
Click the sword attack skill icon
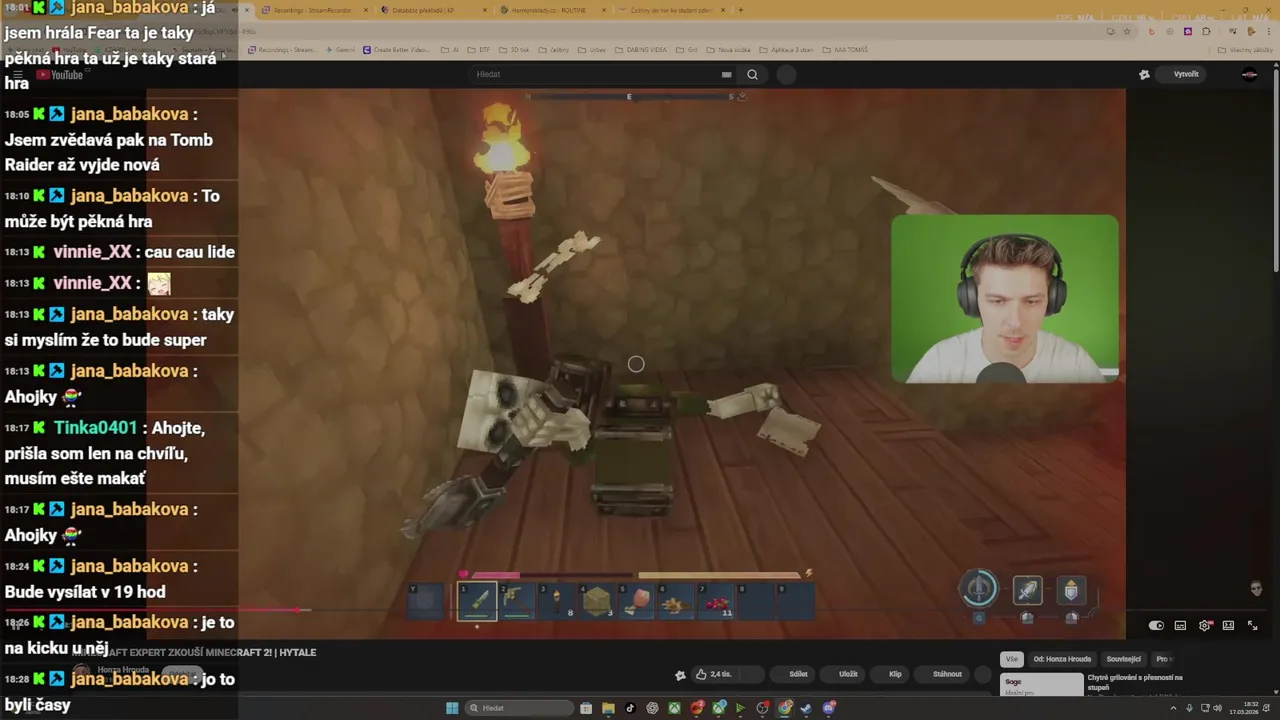tap(1028, 590)
